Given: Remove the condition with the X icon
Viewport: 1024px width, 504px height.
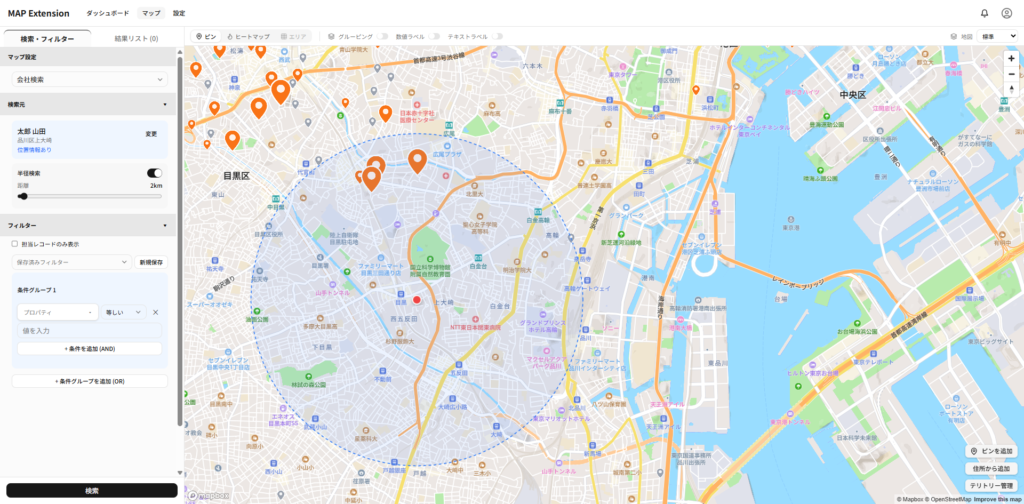Looking at the screenshot, I should pyautogui.click(x=155, y=312).
